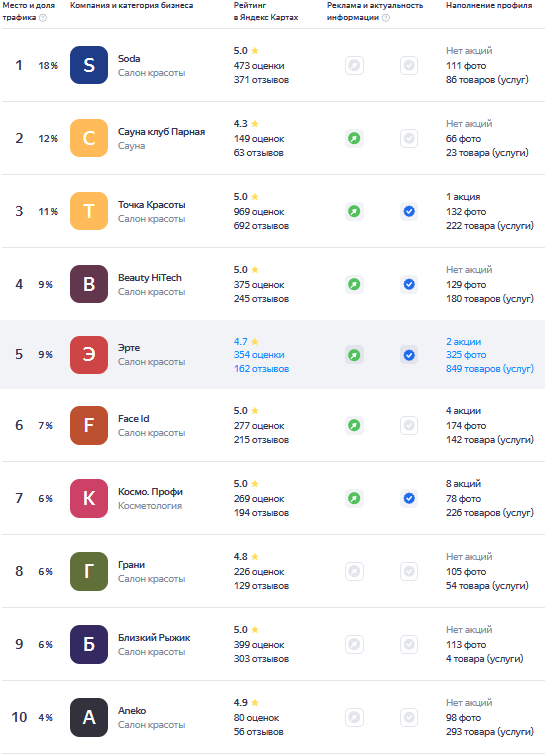Image resolution: width=545 pixels, height=755 pixels.
Task: Click the help icon beside информации header
Action: [x=386, y=18]
